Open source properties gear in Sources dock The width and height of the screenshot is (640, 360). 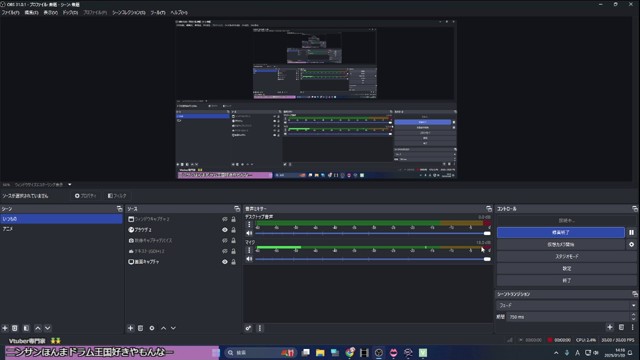point(152,328)
